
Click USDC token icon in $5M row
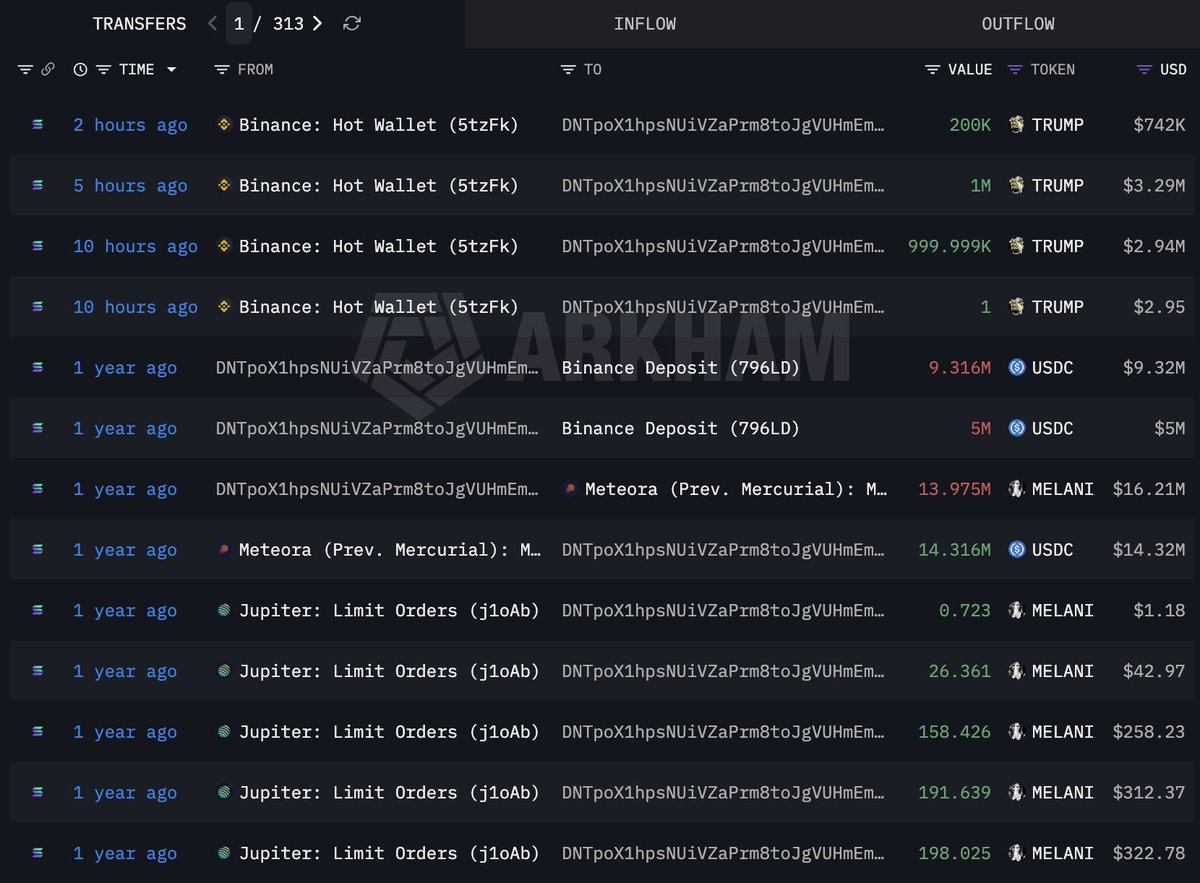click(1017, 428)
